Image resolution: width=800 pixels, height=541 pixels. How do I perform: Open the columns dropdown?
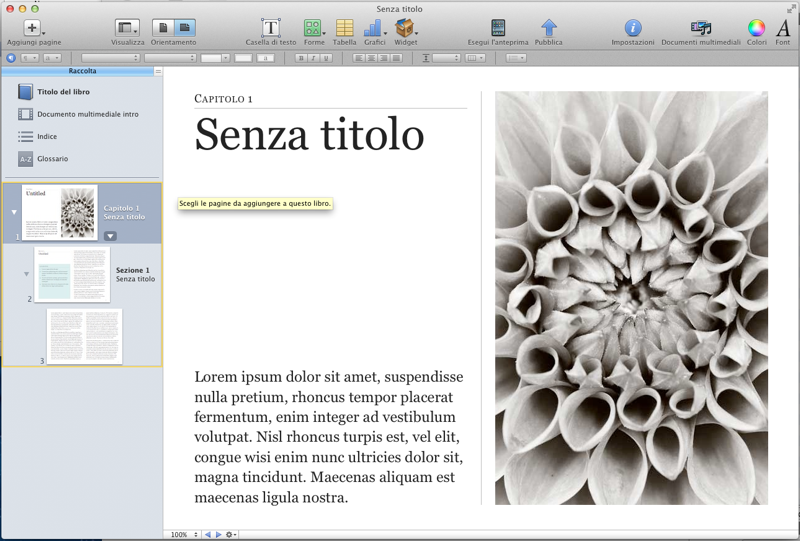[x=474, y=58]
